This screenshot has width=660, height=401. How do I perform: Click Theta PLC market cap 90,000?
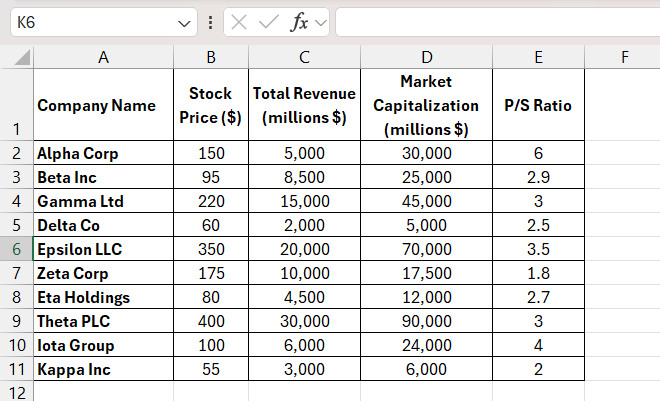point(426,321)
